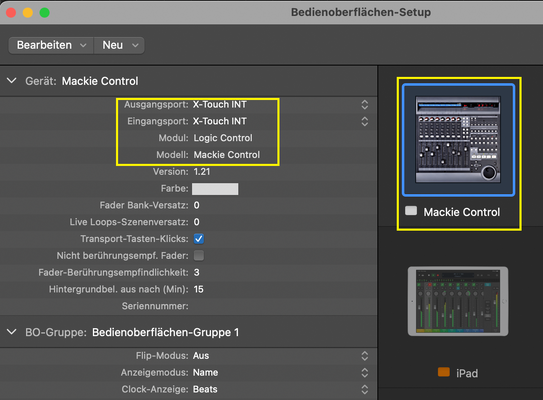Click the Version value 1.21
Image resolution: width=543 pixels, height=400 pixels.
(202, 172)
